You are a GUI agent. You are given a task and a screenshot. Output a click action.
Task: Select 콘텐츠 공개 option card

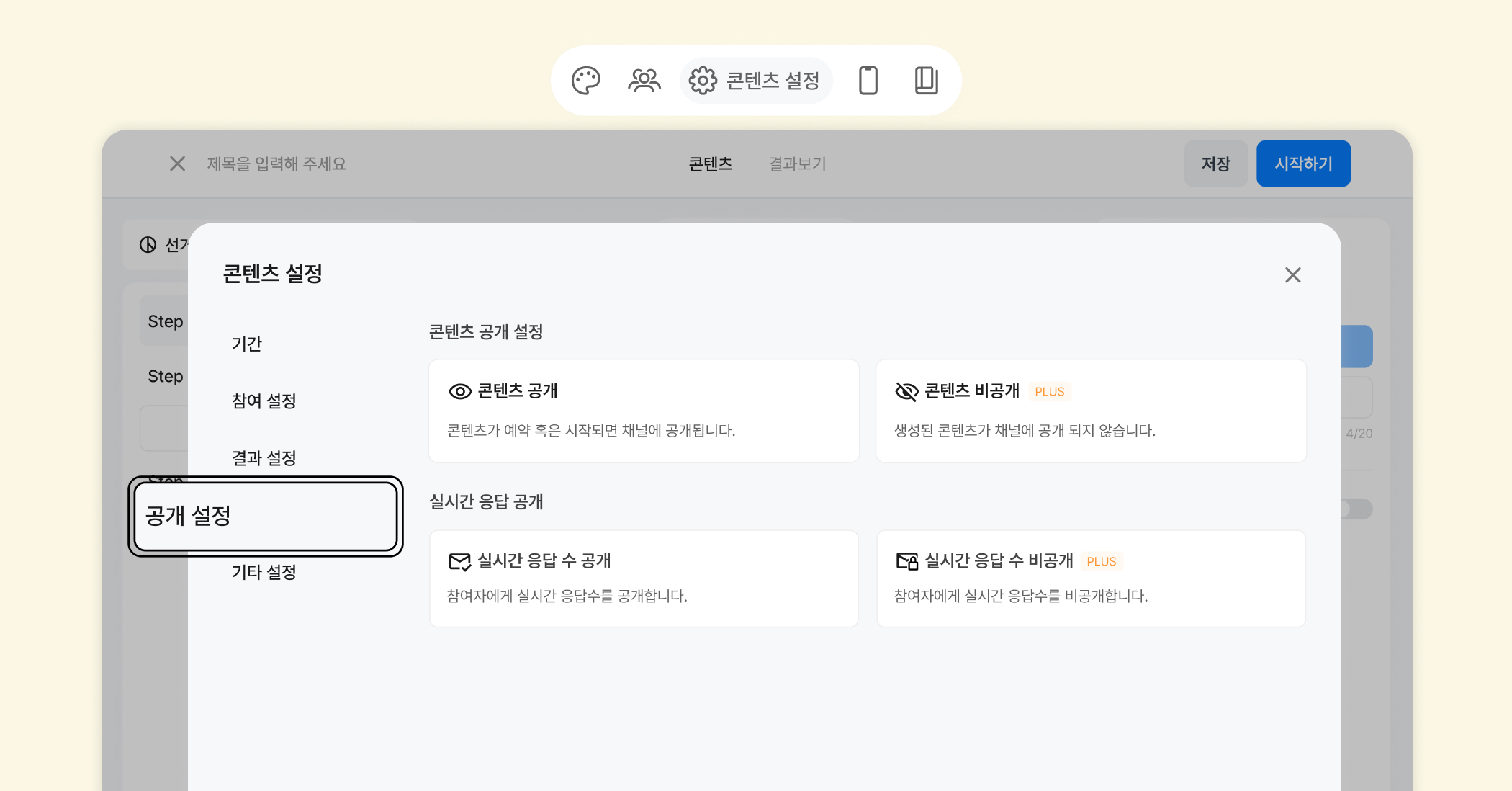[644, 411]
